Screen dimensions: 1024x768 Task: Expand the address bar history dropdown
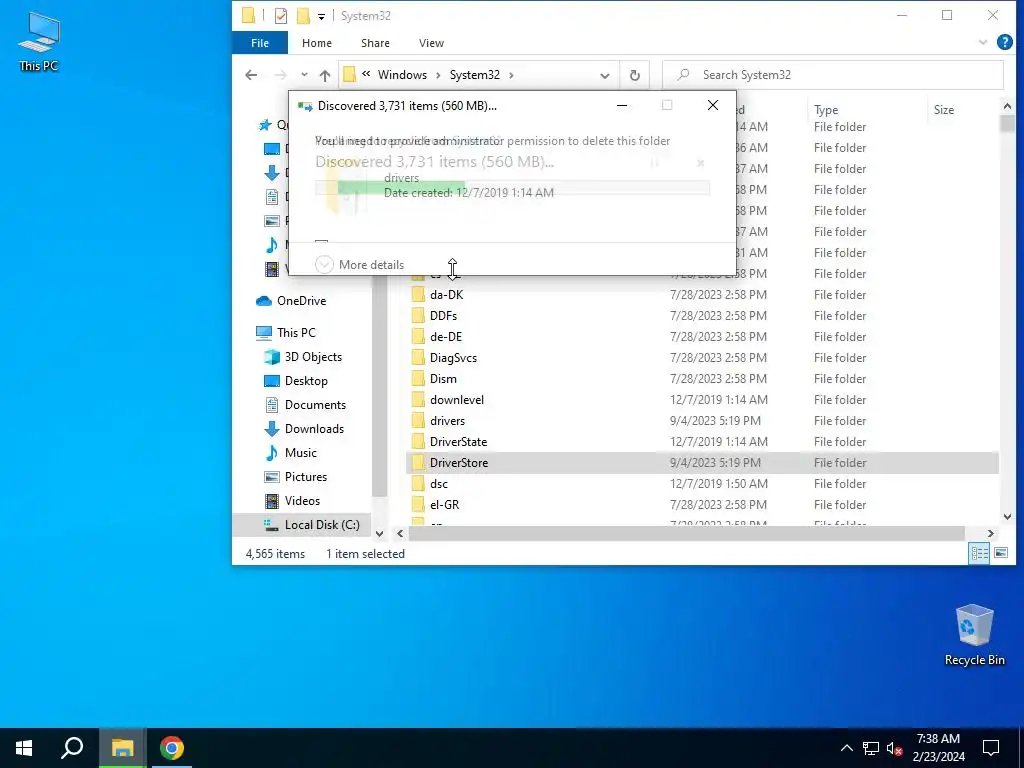(605, 75)
